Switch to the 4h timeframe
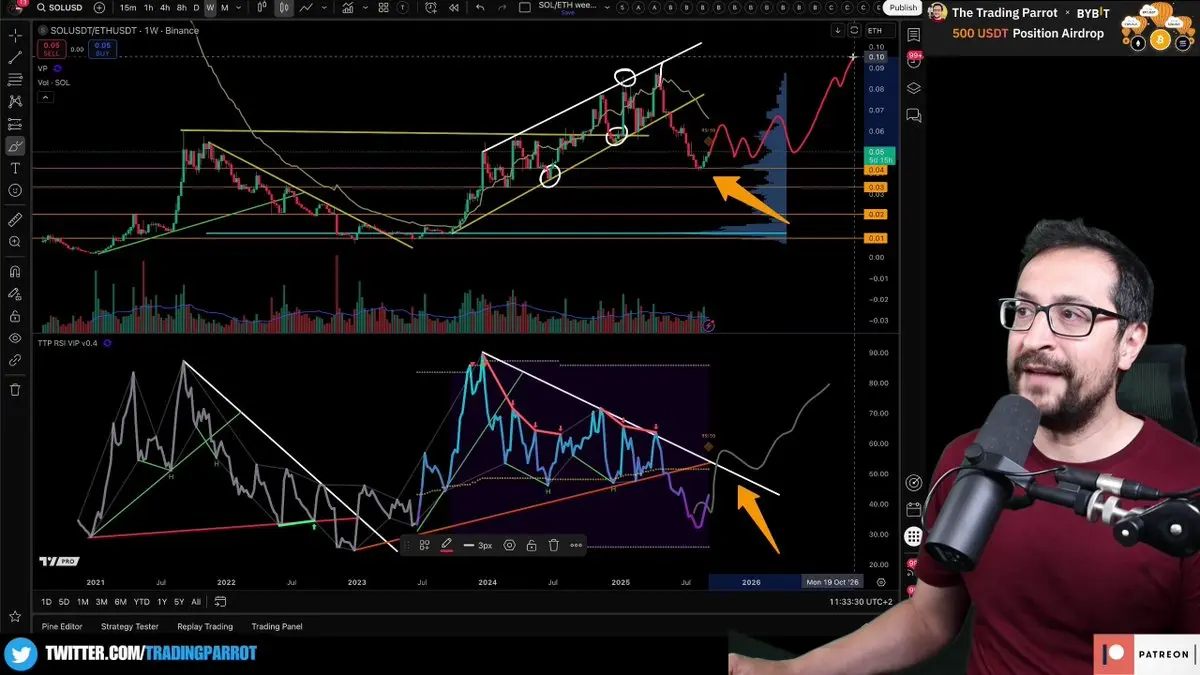Screen dimensions: 1200x675 [165, 8]
